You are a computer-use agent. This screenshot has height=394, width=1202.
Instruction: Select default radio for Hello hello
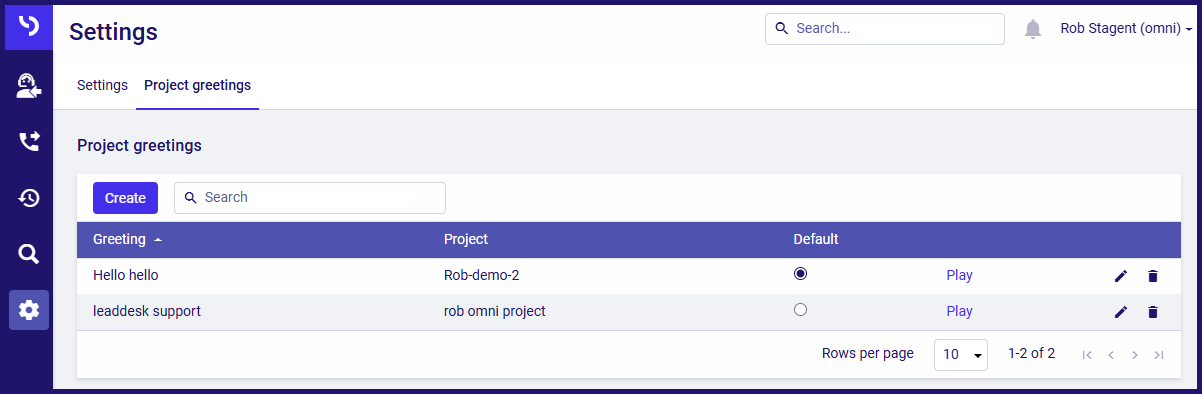800,273
